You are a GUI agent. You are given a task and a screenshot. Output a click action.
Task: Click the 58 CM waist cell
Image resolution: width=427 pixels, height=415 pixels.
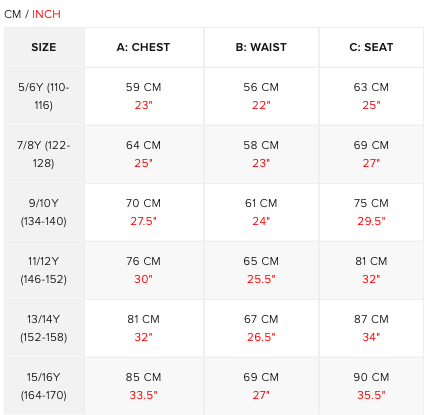click(261, 154)
